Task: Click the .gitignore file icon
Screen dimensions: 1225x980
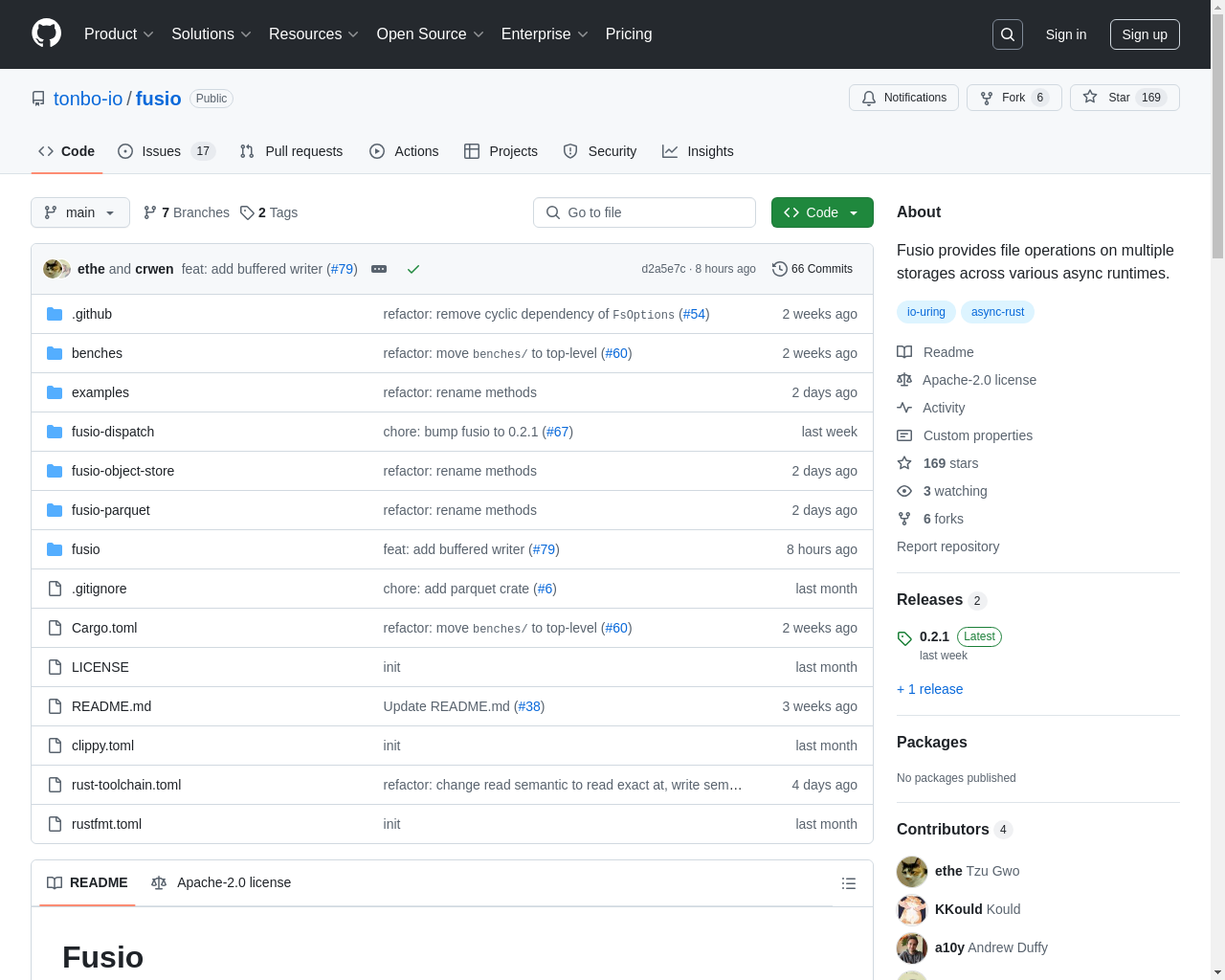Action: tap(55, 589)
